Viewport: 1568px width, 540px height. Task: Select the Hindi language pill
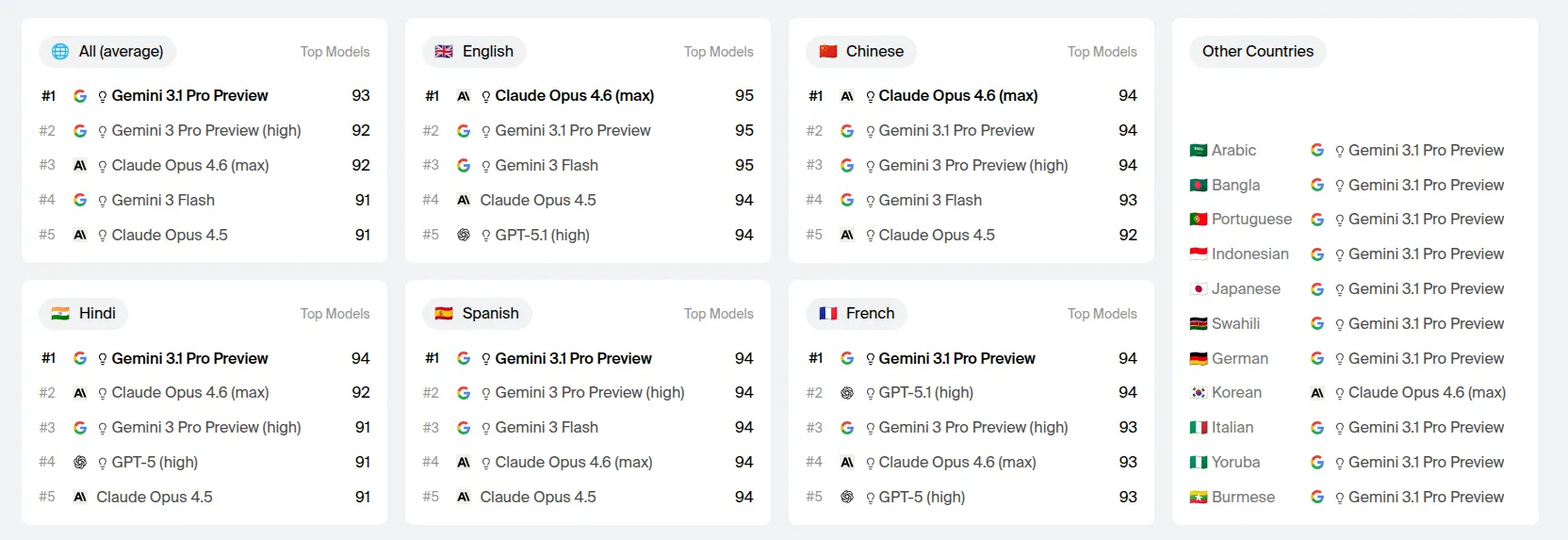coord(83,313)
